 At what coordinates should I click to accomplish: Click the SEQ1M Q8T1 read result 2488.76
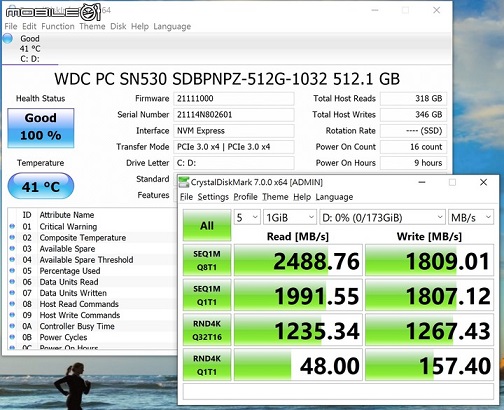pyautogui.click(x=298, y=260)
